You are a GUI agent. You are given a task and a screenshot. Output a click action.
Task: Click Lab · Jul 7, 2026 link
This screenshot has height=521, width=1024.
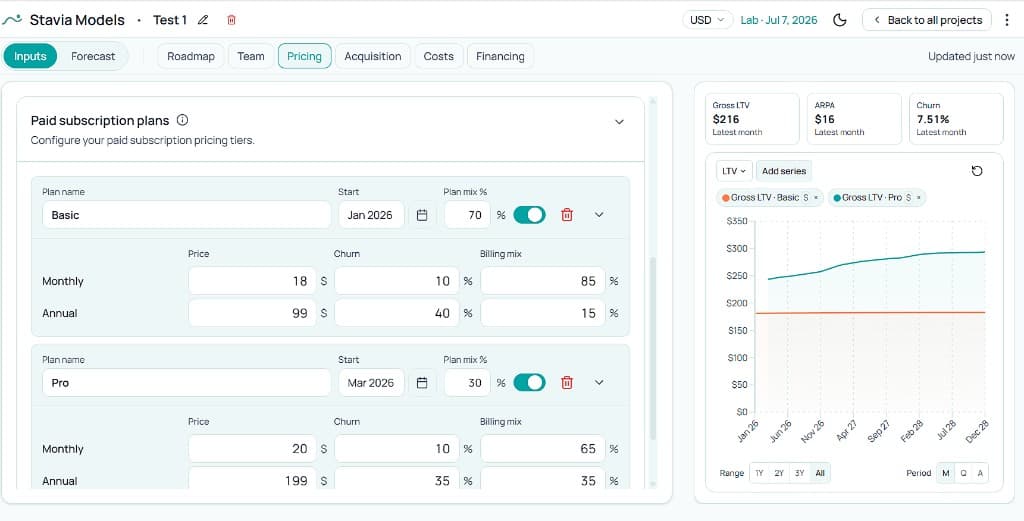[x=779, y=20]
